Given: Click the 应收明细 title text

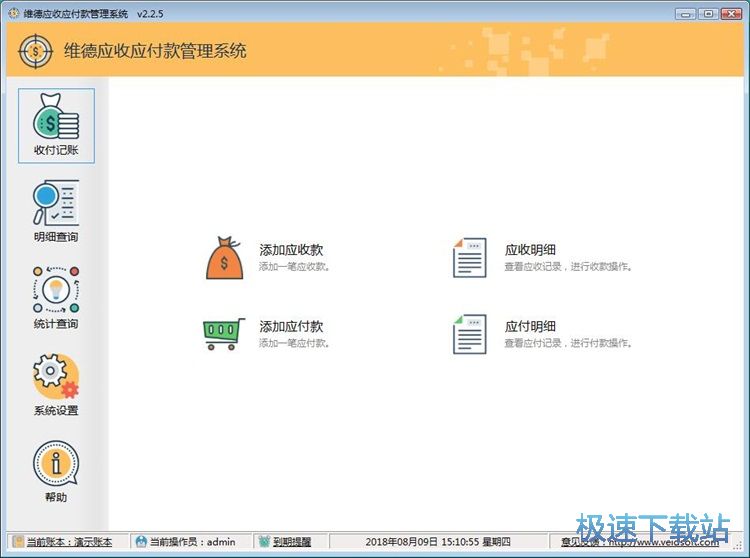Looking at the screenshot, I should pyautogui.click(x=530, y=250).
